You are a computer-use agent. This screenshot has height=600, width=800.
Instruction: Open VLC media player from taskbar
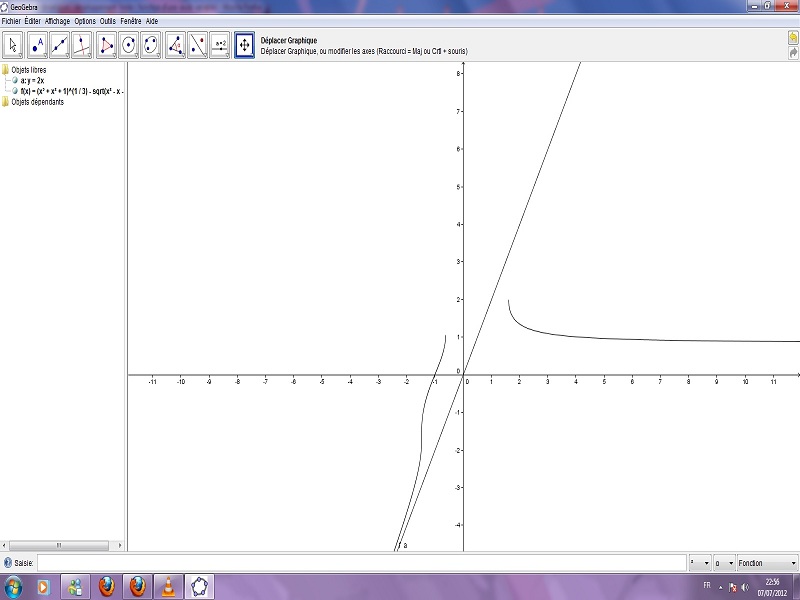coord(169,587)
